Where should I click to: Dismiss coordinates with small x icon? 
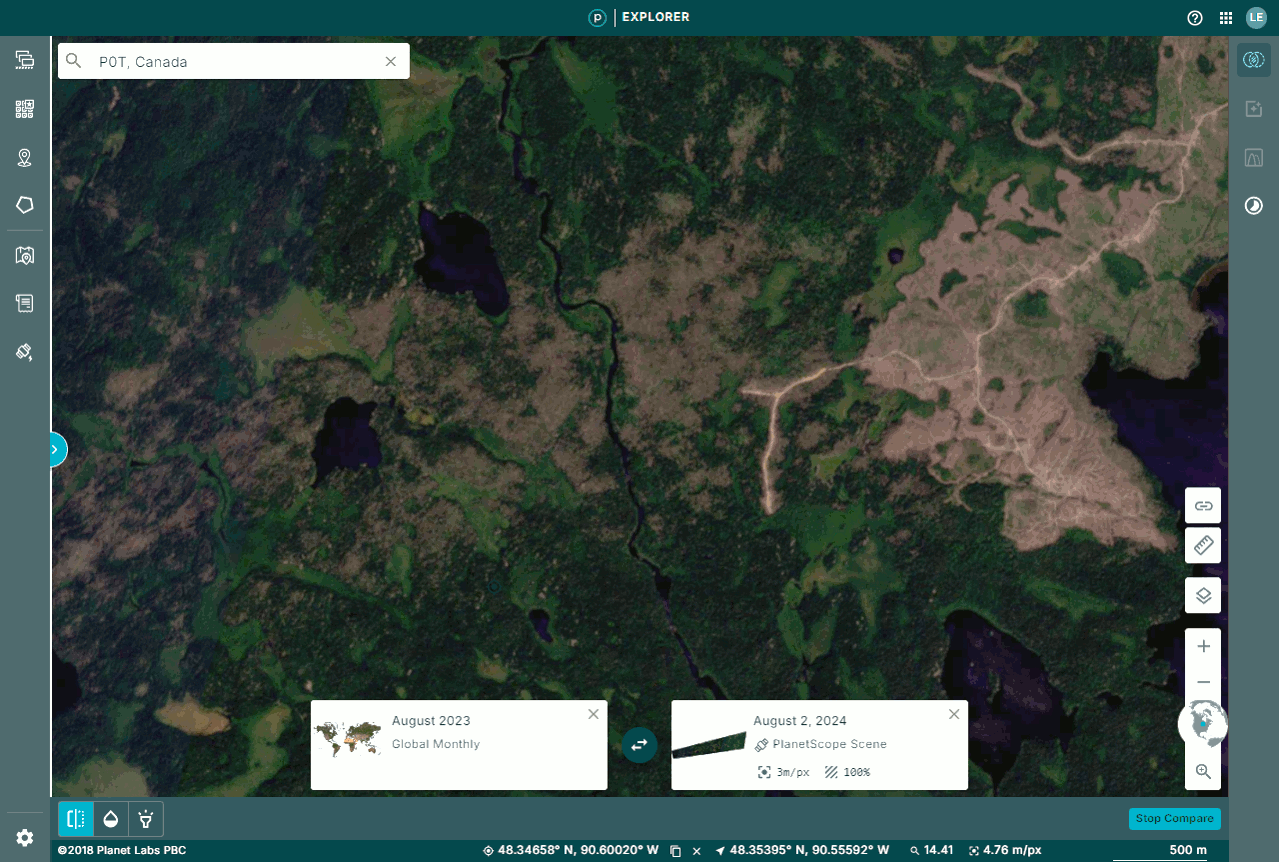[697, 851]
